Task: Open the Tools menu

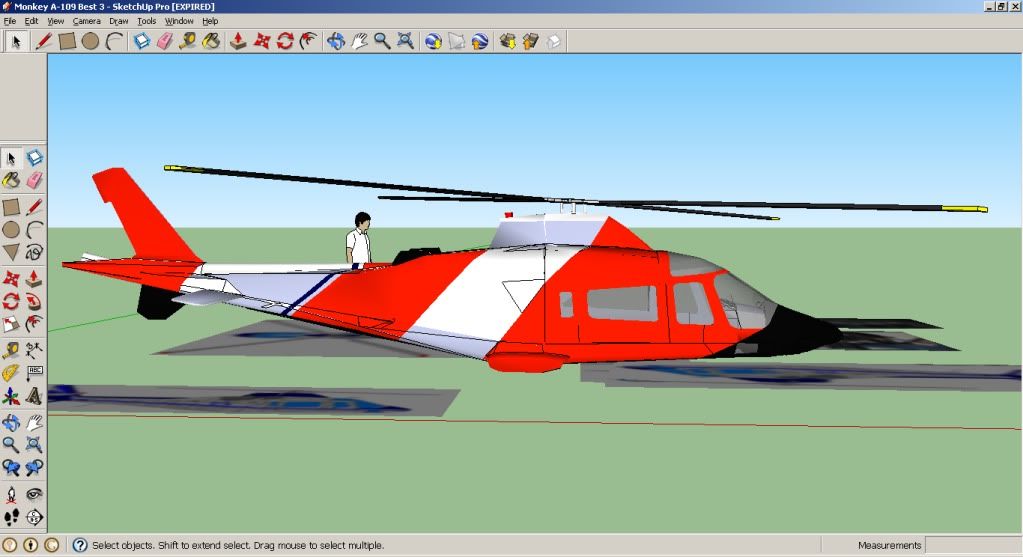Action: 146,21
